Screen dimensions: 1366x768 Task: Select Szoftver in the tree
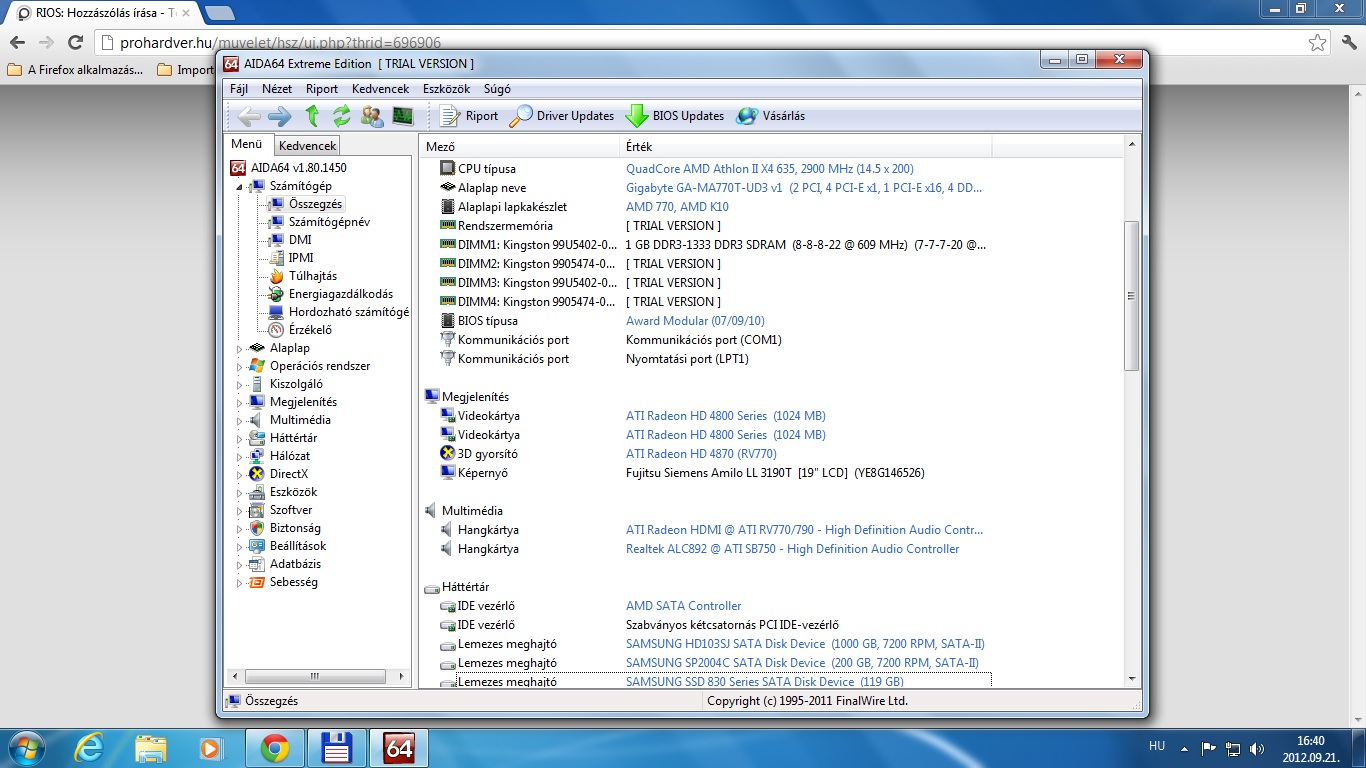pos(291,510)
